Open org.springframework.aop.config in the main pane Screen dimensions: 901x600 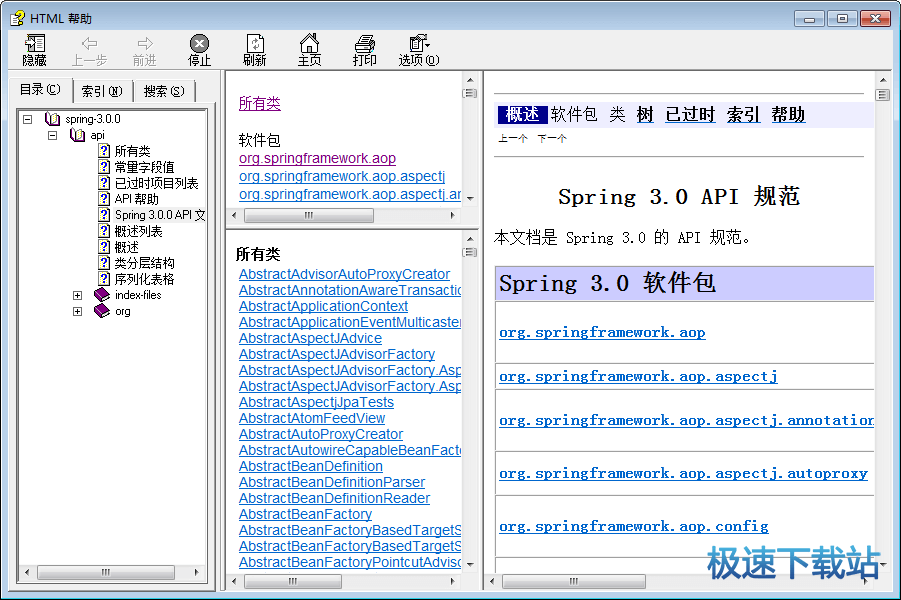(634, 526)
